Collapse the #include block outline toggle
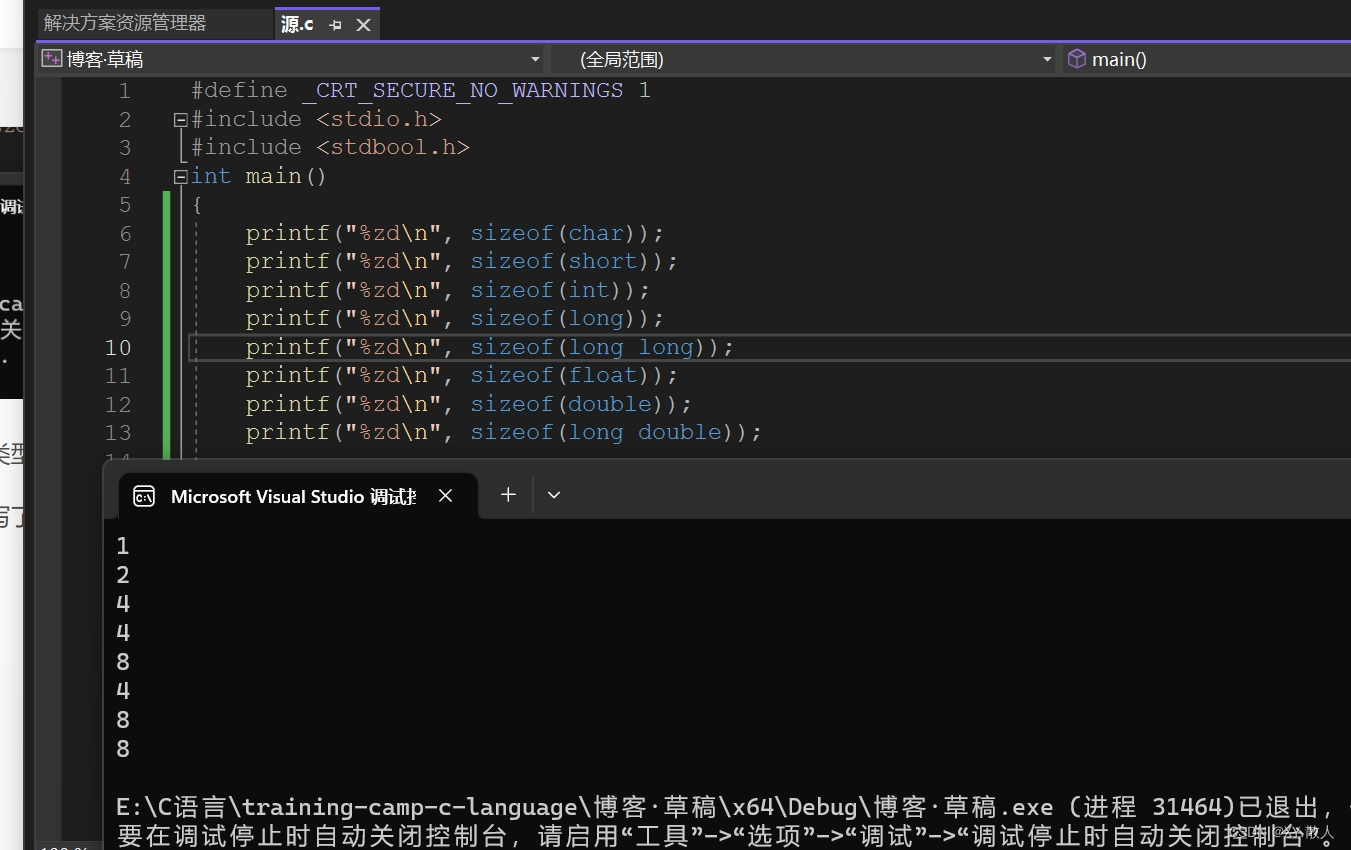The width and height of the screenshot is (1351, 850). (181, 120)
